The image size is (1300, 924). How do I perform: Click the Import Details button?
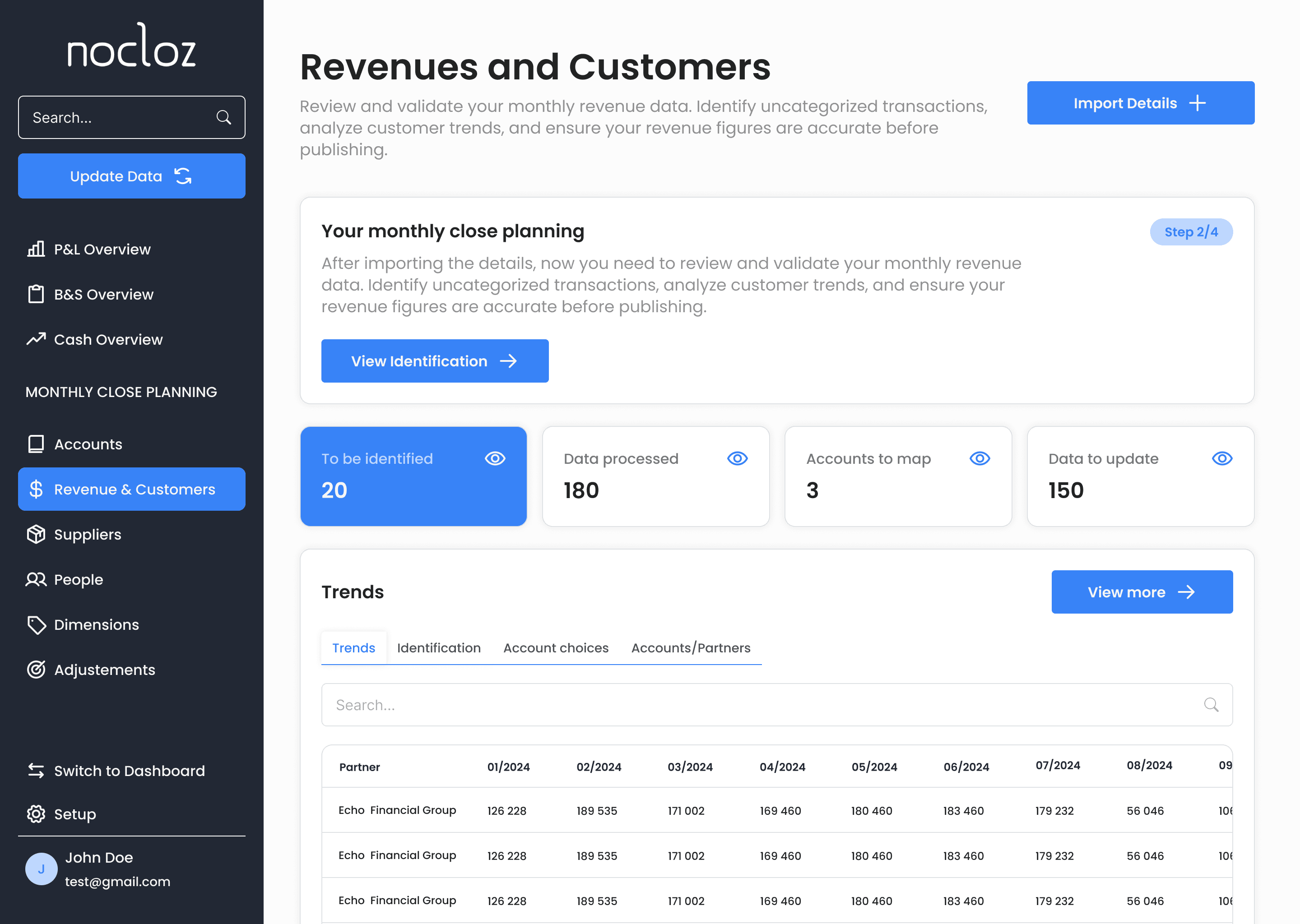click(x=1140, y=103)
